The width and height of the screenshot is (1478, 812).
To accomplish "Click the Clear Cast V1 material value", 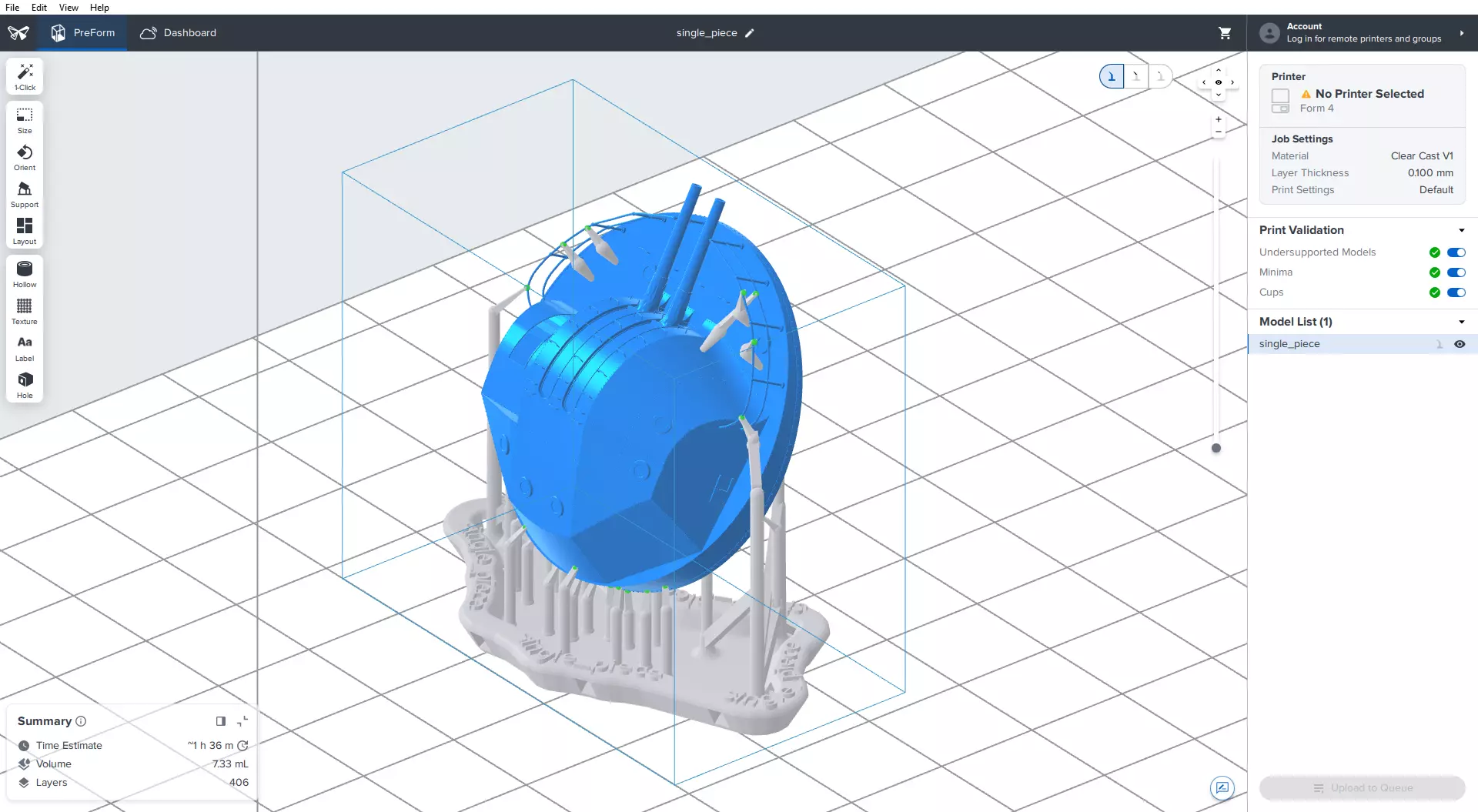I will coord(1422,156).
